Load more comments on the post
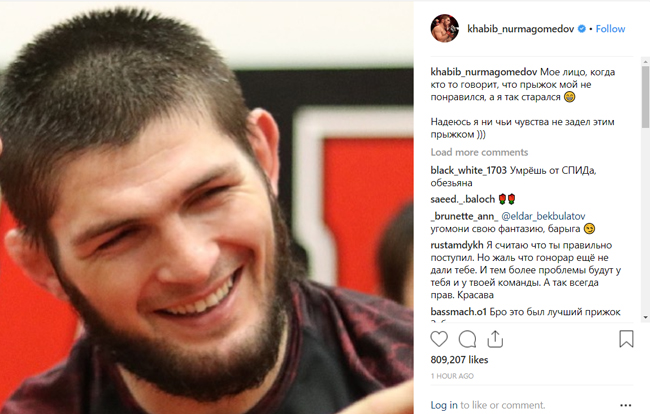The image size is (650, 414). click(x=479, y=152)
